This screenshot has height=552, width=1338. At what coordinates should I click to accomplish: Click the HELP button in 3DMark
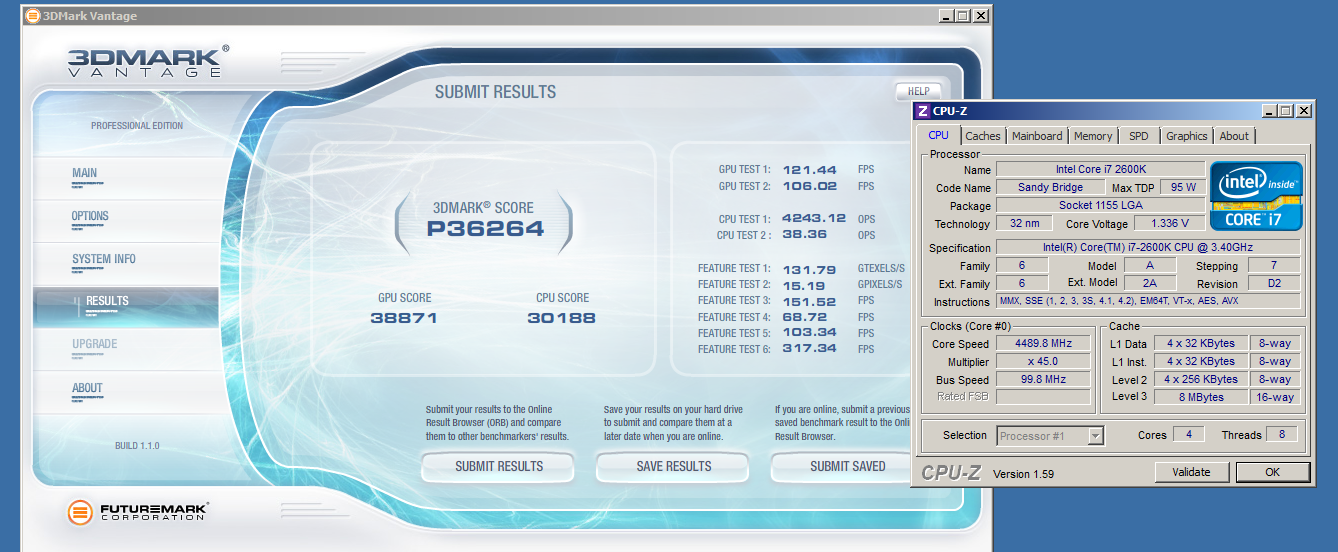pyautogui.click(x=918, y=91)
